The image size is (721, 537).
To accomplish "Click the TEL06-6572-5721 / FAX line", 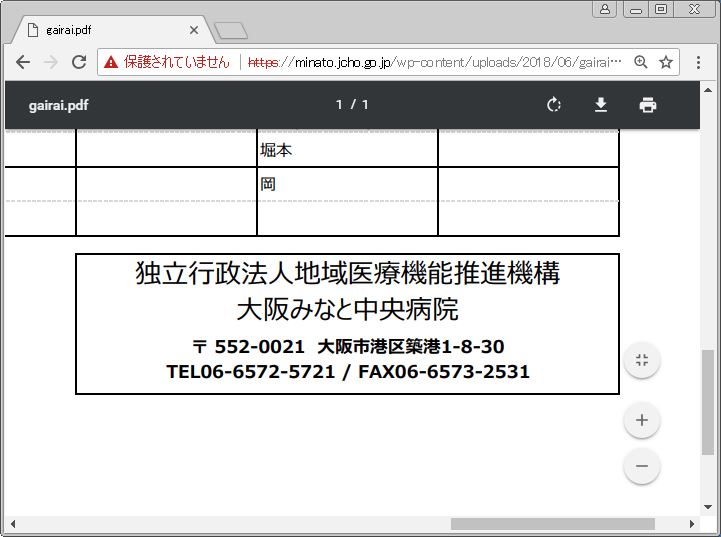I will pyautogui.click(x=348, y=371).
